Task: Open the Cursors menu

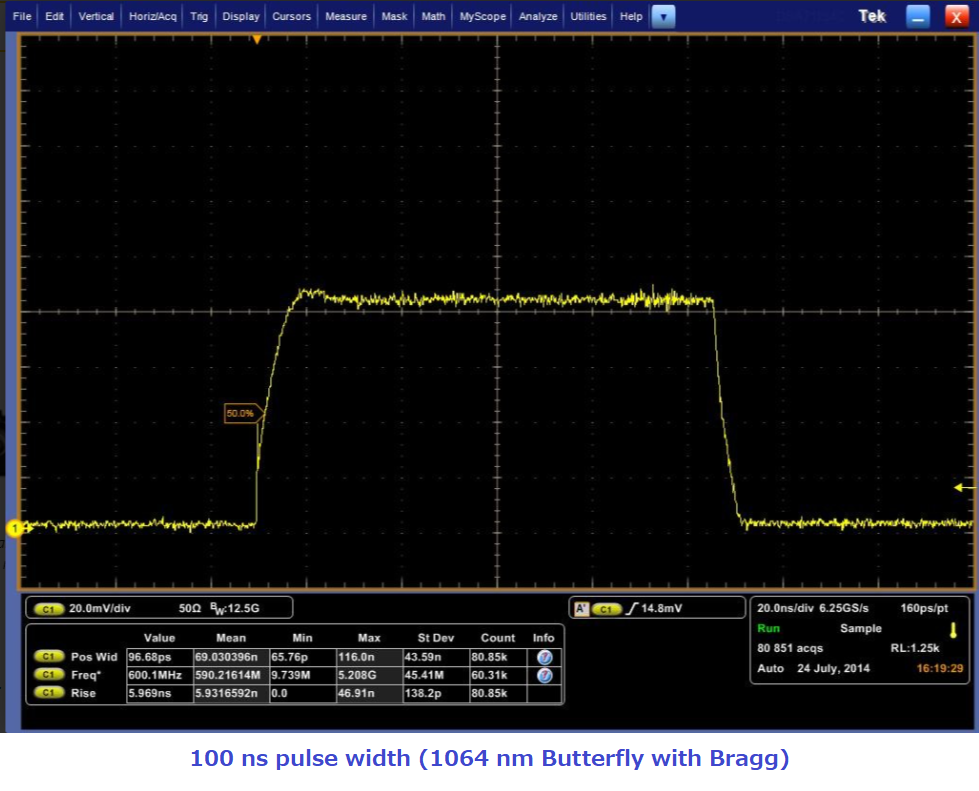Action: [x=292, y=17]
